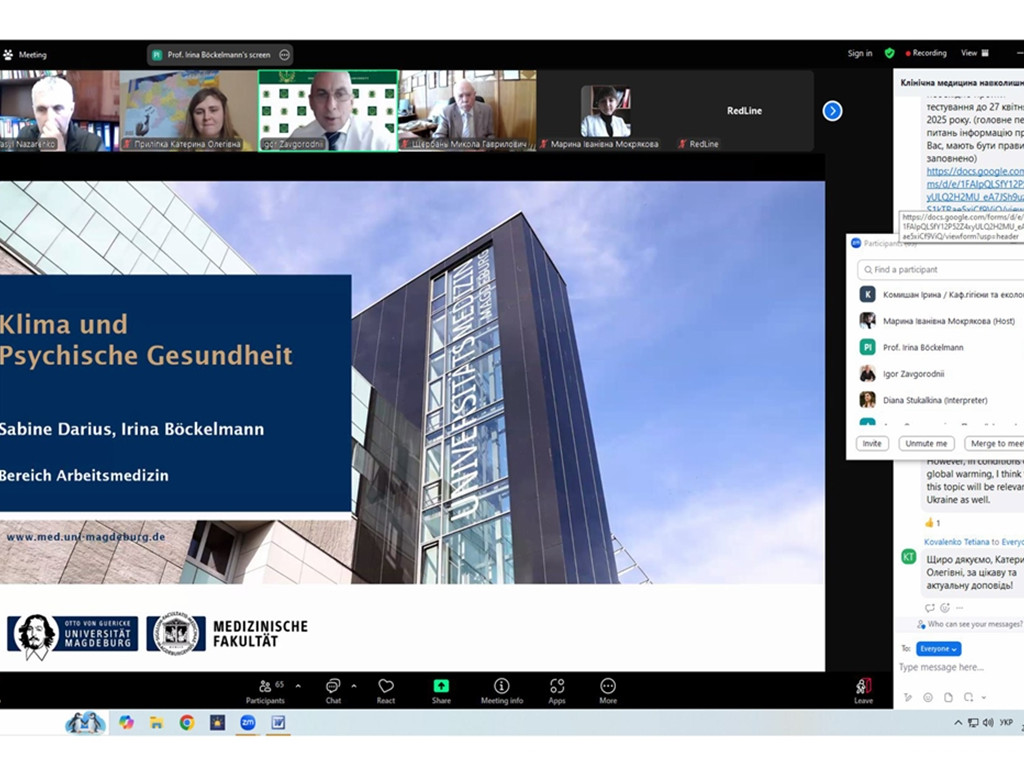Open the dark-blue app icon before Zoom
The width and height of the screenshot is (1024, 768).
click(217, 722)
